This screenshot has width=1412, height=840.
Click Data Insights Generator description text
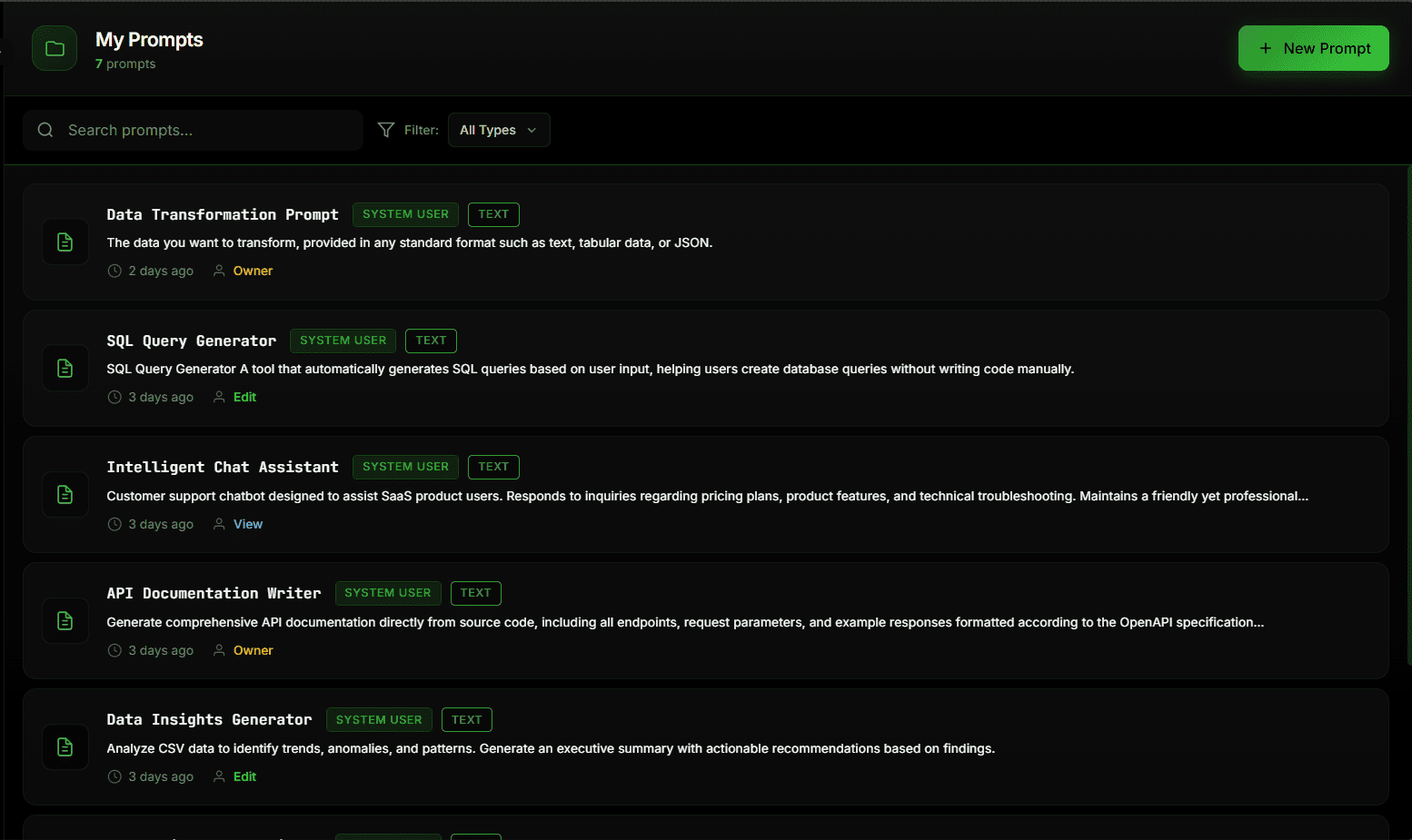pyautogui.click(x=551, y=748)
